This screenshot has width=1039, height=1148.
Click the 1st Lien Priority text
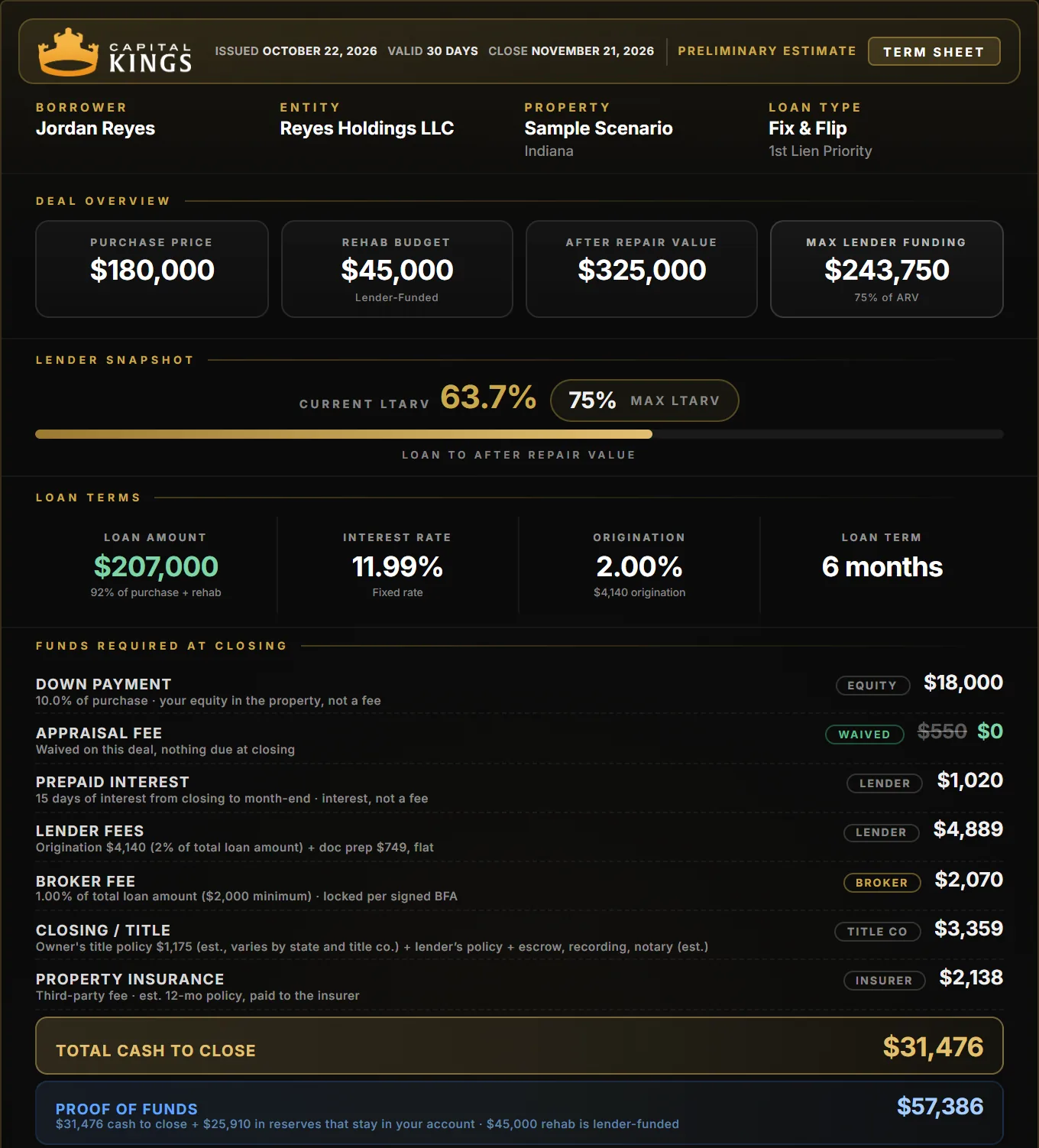point(821,151)
